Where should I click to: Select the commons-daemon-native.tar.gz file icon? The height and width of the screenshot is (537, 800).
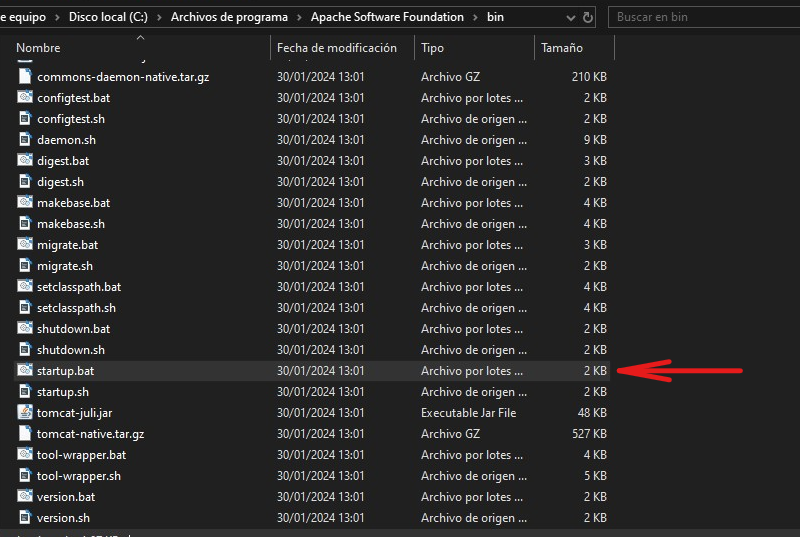[25, 77]
